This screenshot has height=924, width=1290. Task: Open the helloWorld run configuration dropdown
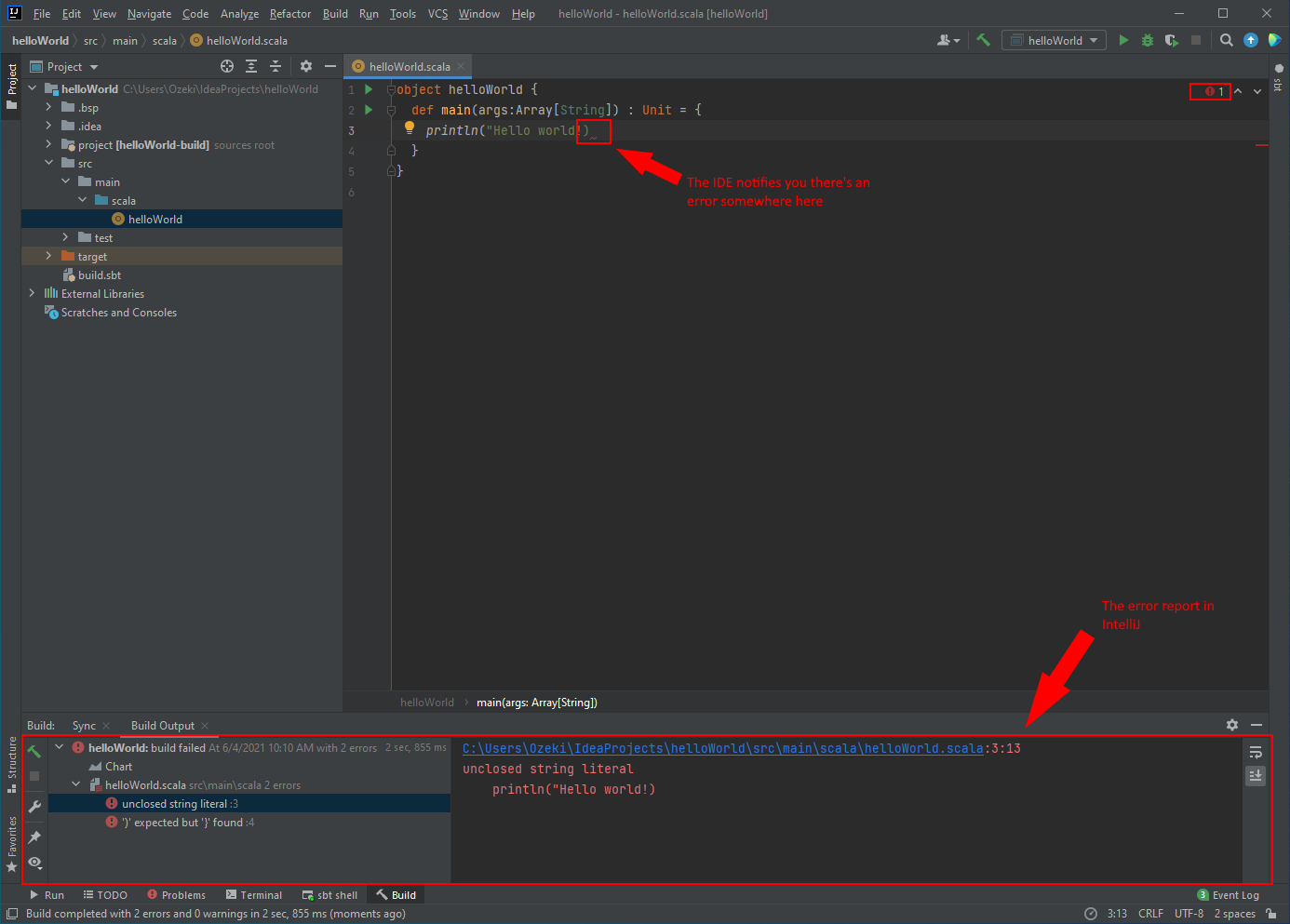pyautogui.click(x=1055, y=40)
